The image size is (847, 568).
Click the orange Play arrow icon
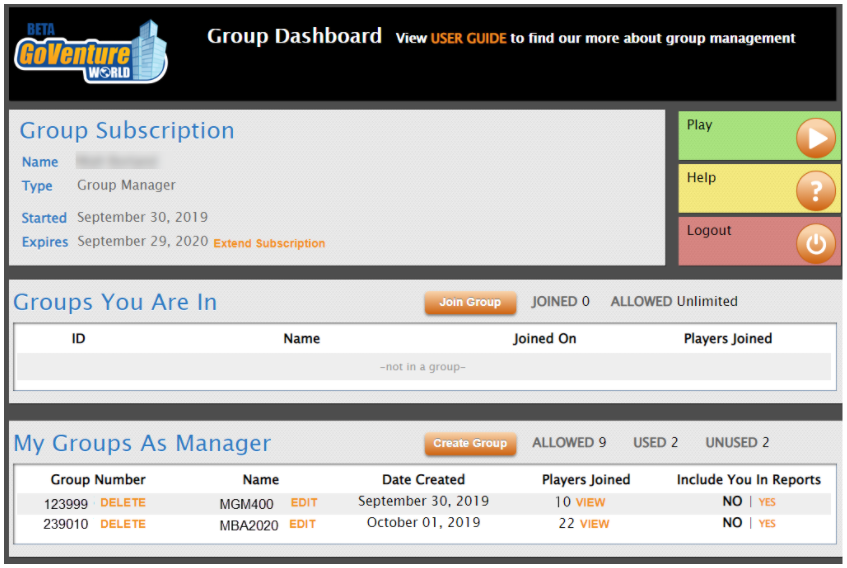[x=816, y=138]
